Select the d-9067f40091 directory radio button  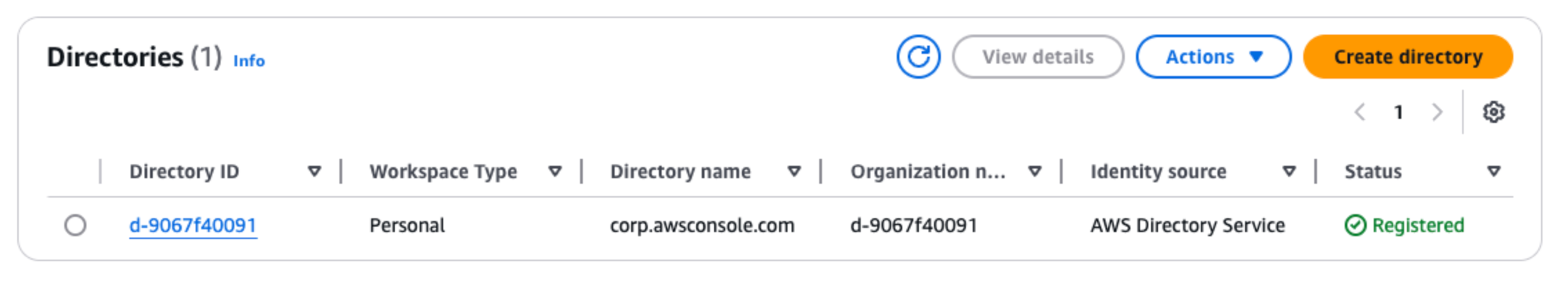(75, 225)
